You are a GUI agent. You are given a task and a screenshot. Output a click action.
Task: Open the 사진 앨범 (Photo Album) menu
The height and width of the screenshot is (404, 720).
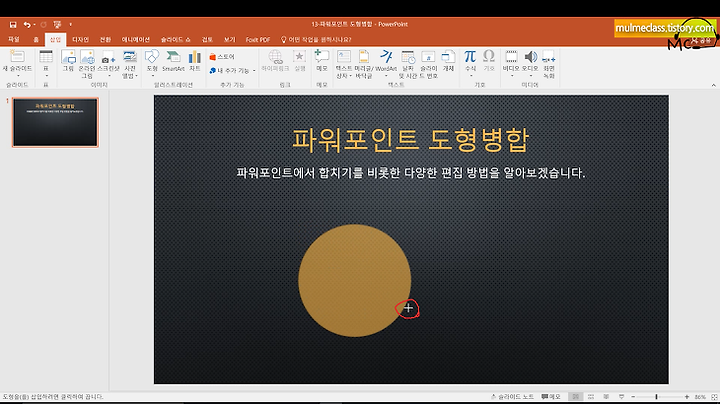[130, 64]
